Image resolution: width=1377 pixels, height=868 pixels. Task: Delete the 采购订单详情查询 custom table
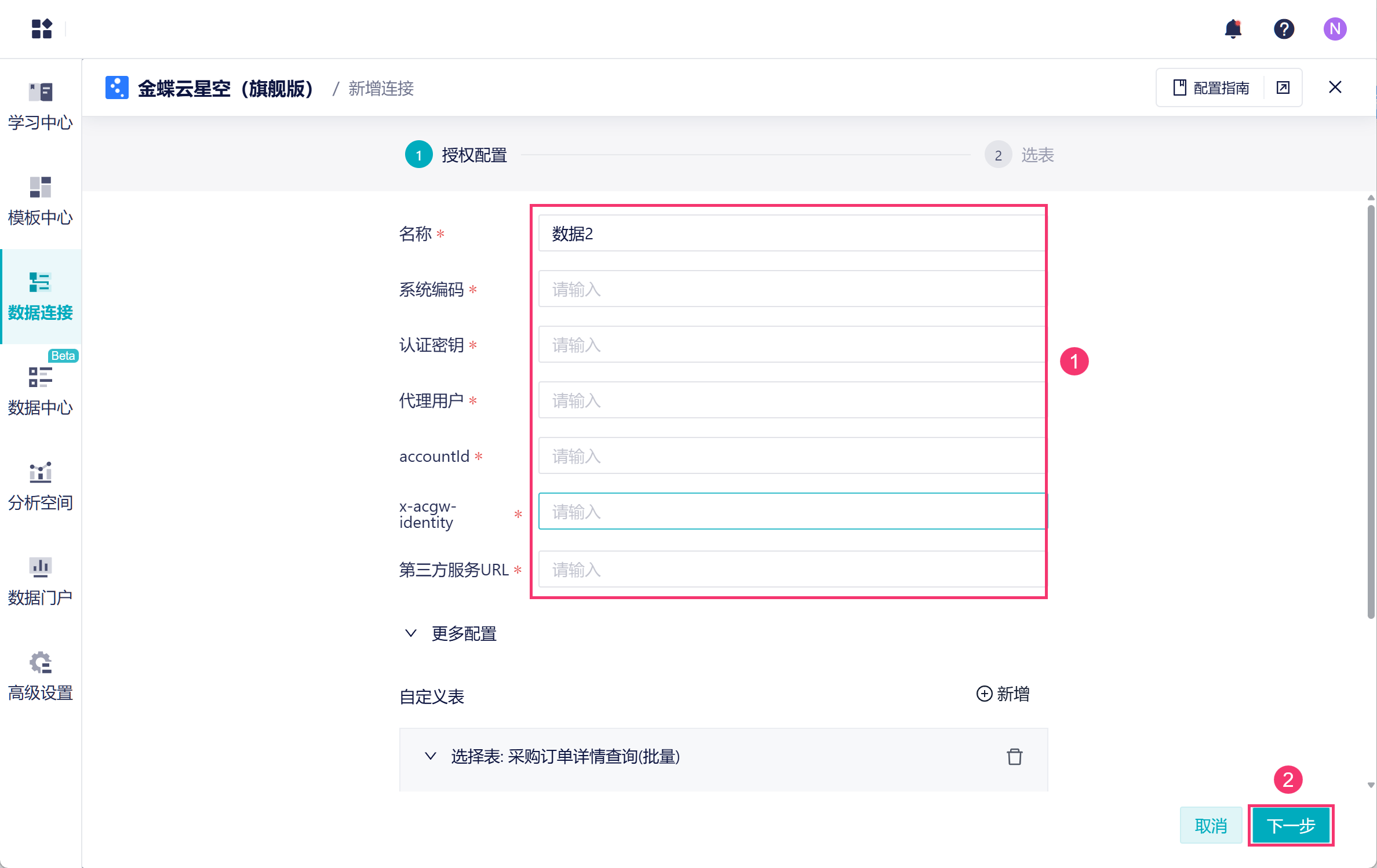(x=1014, y=757)
